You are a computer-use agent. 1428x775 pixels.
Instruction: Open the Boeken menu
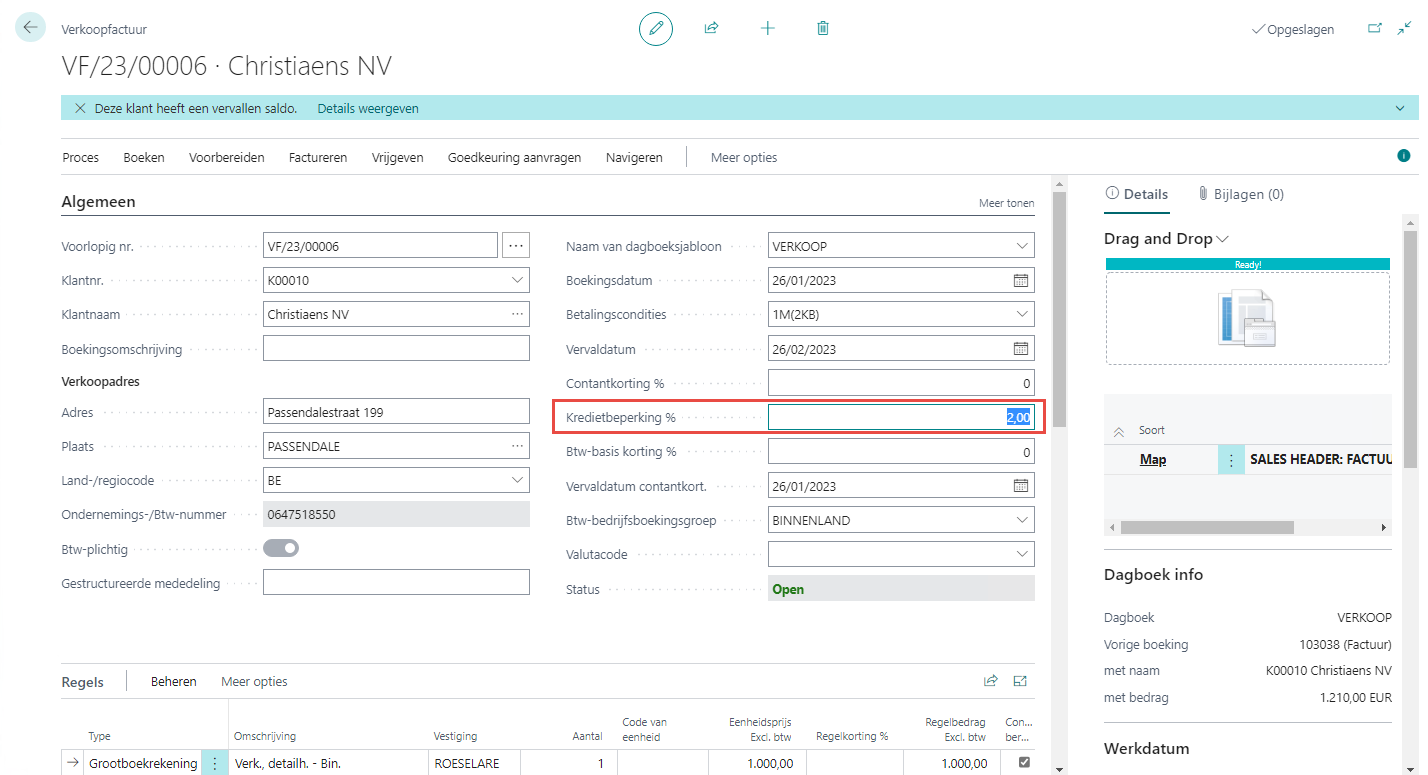(144, 157)
